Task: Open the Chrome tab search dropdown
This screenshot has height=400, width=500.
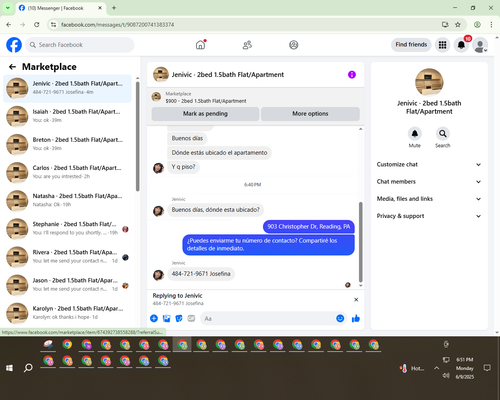Action: point(8,8)
